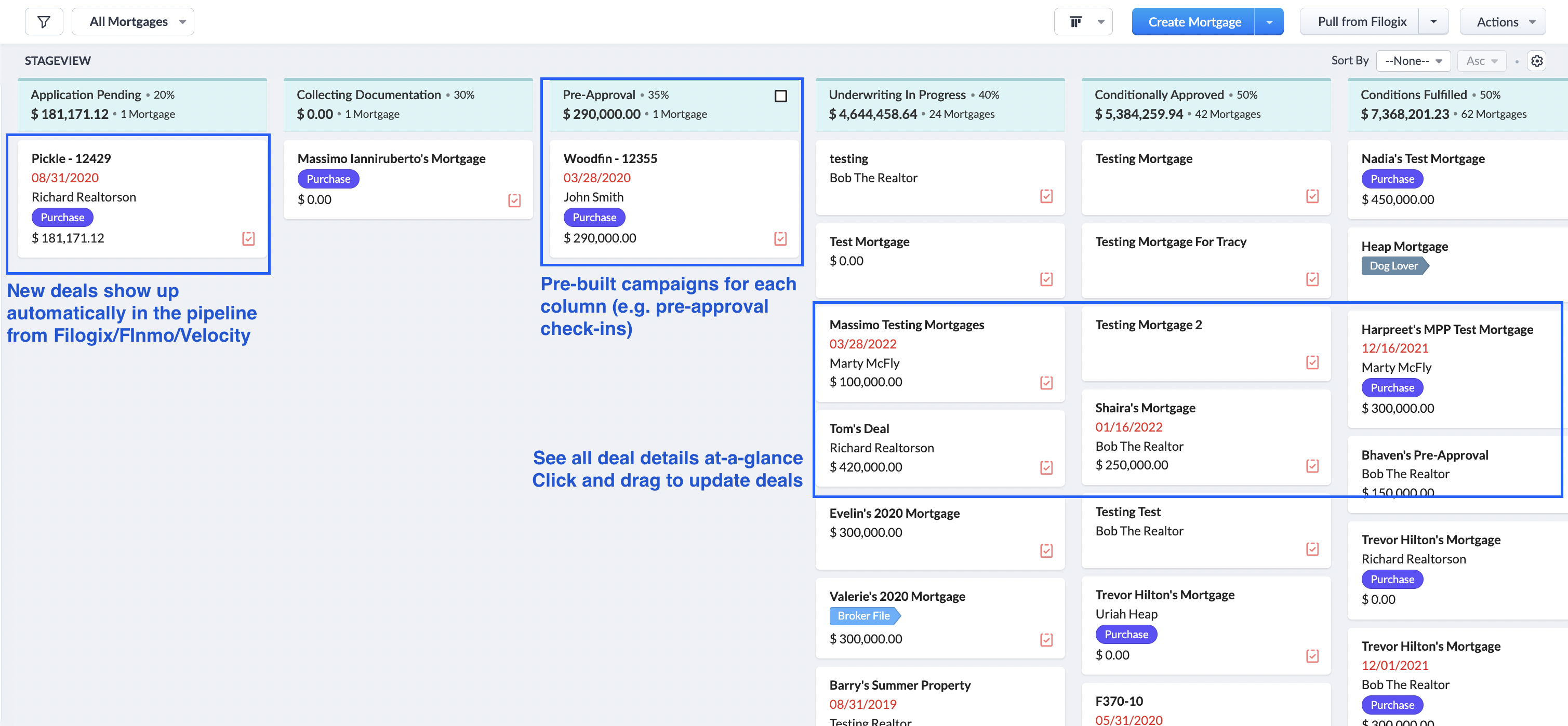Click the task icon on Woodfin - 12355 card
The width and height of the screenshot is (1568, 726).
[780, 238]
